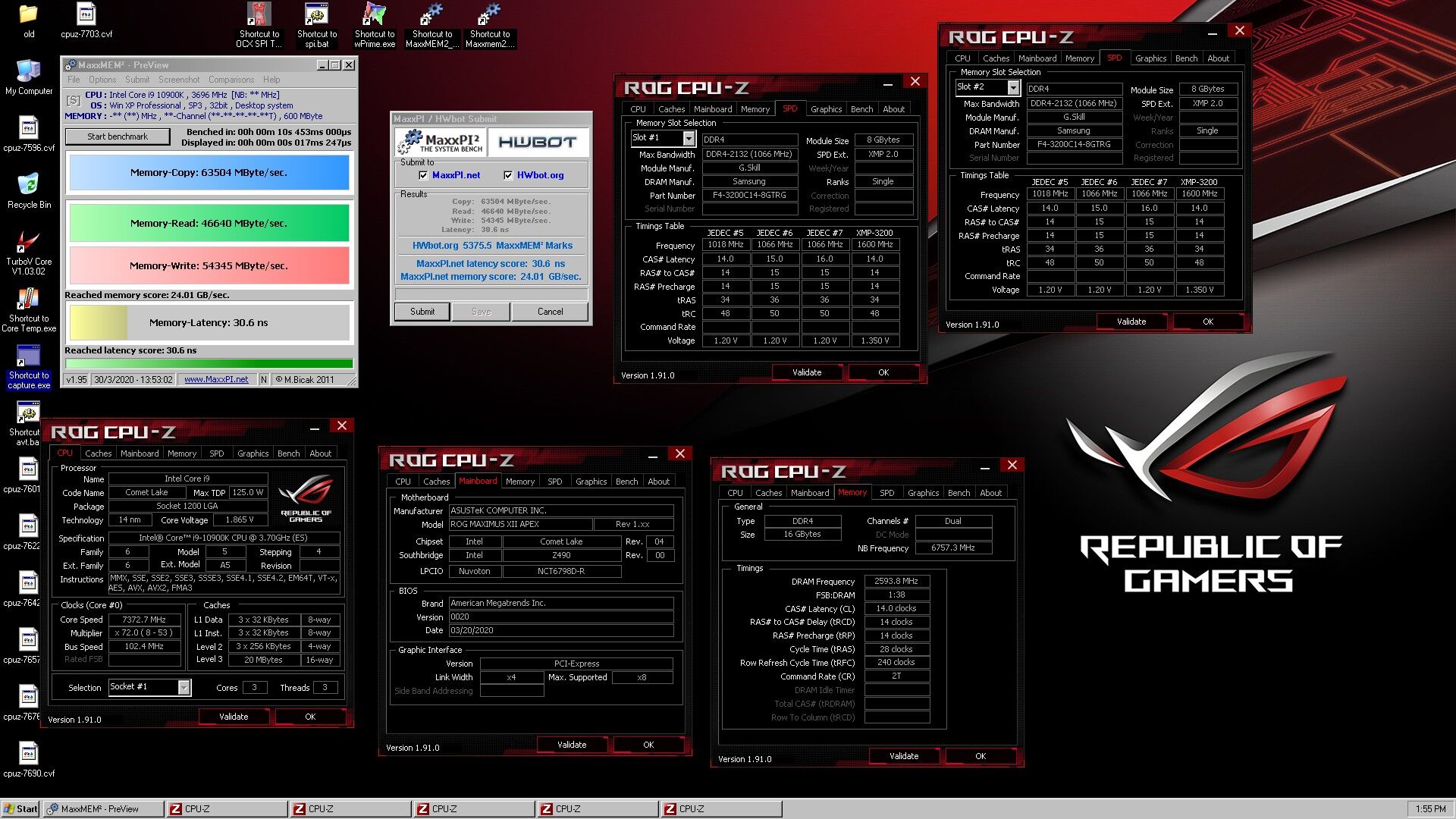Click the Part Number F4-3200C14-8GTRG field in Slot #1
Screen dimensions: 1456x819
coord(749,196)
